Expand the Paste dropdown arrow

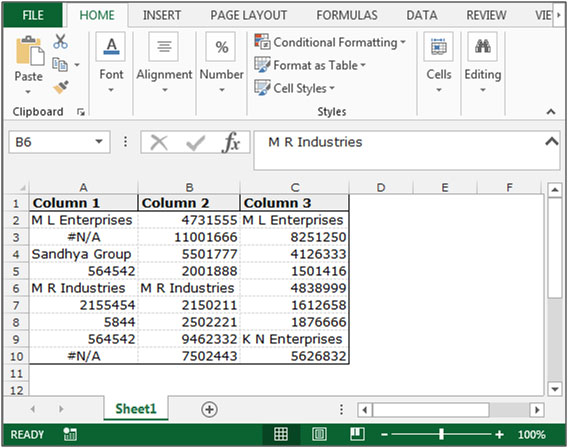[28, 92]
